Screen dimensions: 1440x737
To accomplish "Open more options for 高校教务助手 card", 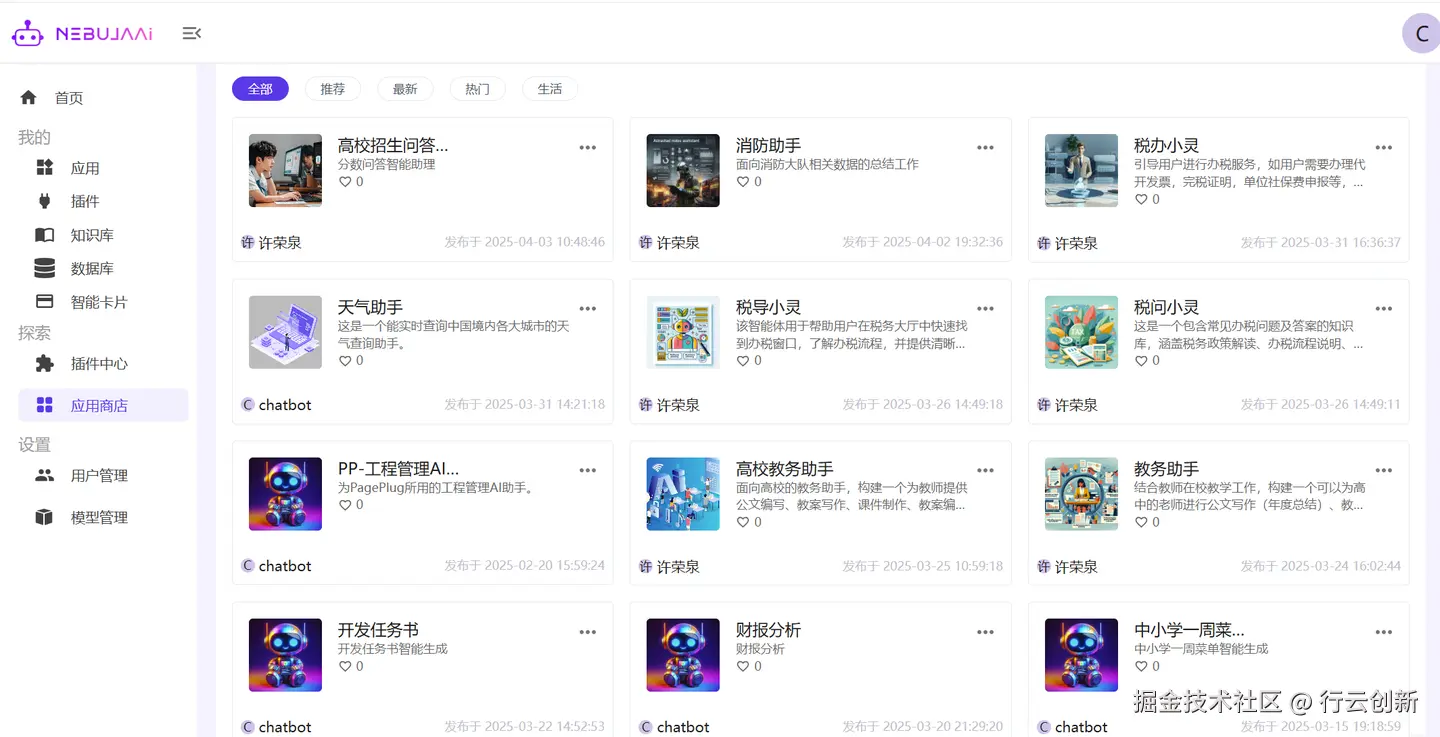I will (x=986, y=470).
